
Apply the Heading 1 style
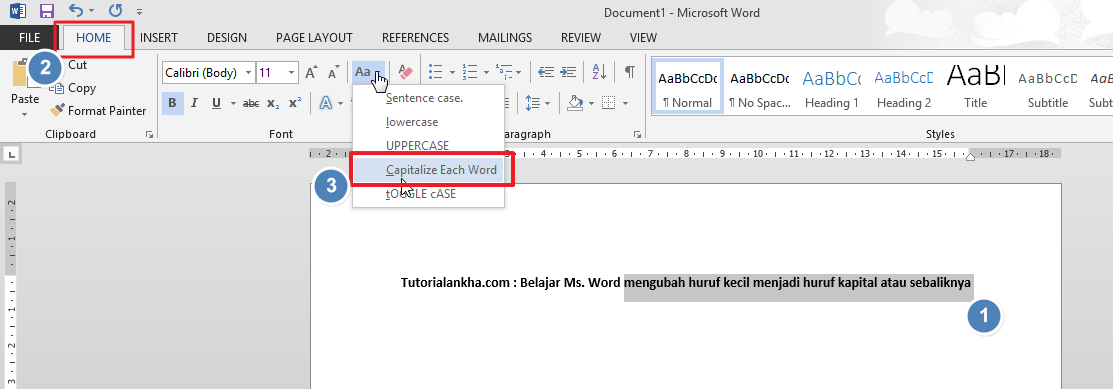click(832, 87)
